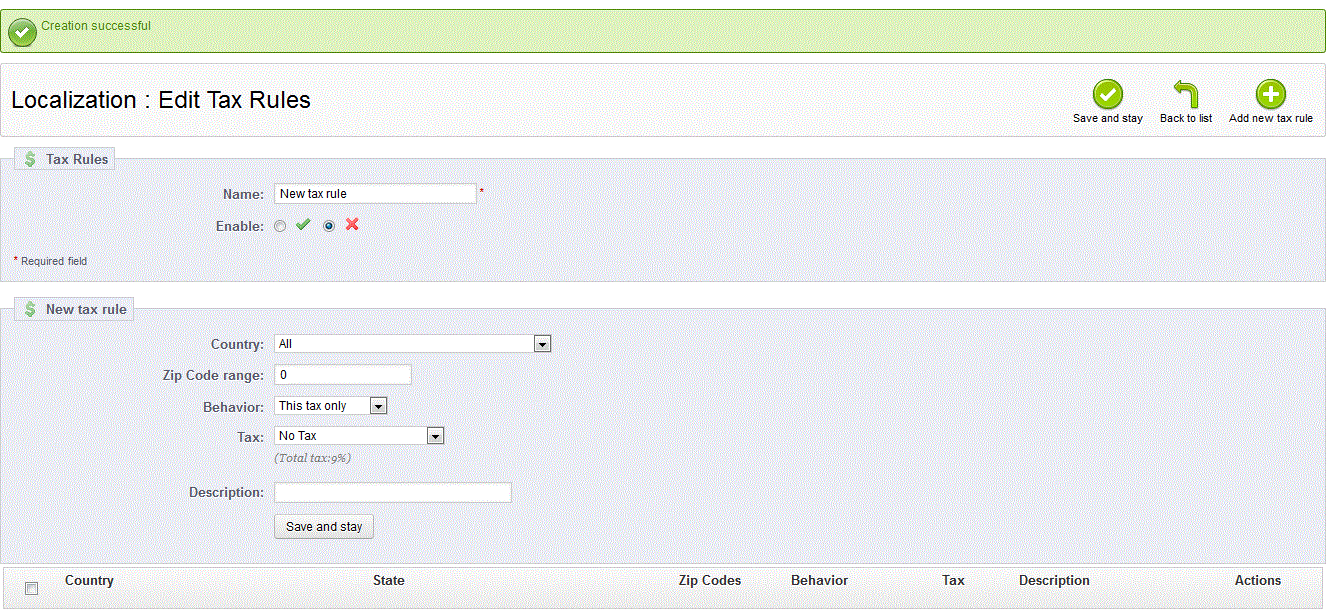The image size is (1334, 614).
Task: Click the Zip Codes column header
Action: click(x=709, y=581)
